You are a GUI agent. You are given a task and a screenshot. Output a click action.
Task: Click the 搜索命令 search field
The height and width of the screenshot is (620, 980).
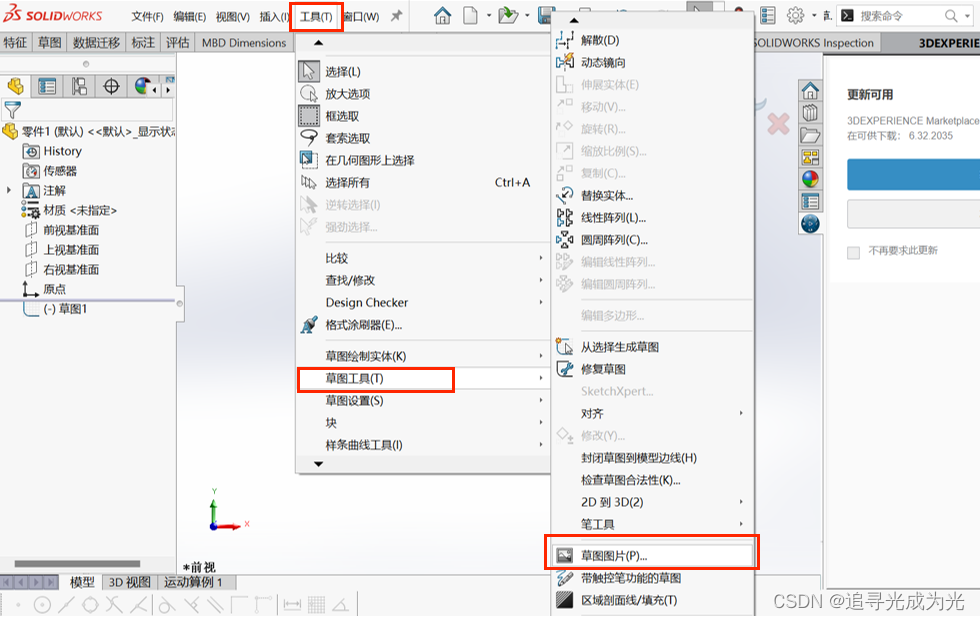point(899,16)
